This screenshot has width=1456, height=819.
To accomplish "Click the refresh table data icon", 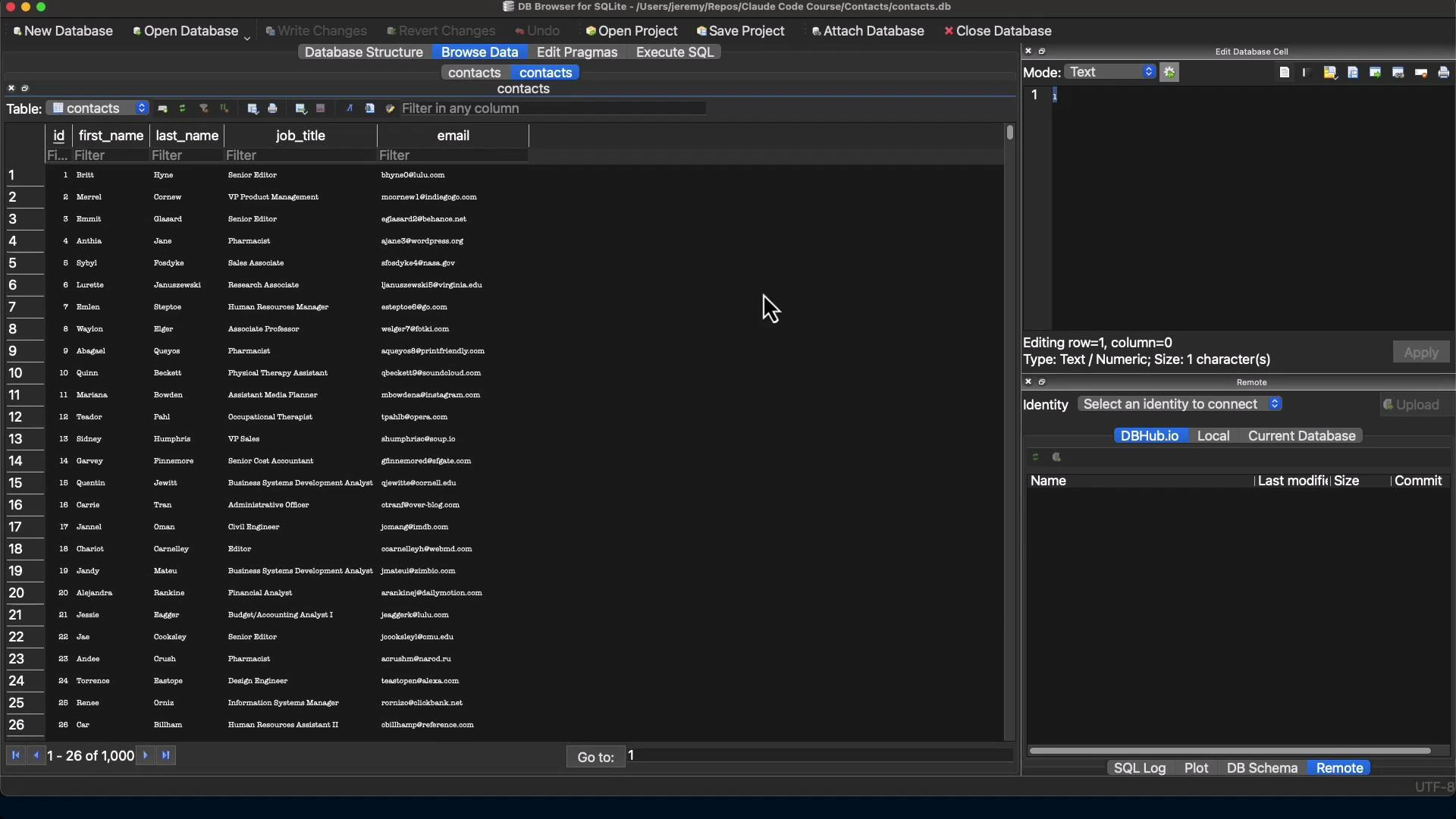I will 182,108.
